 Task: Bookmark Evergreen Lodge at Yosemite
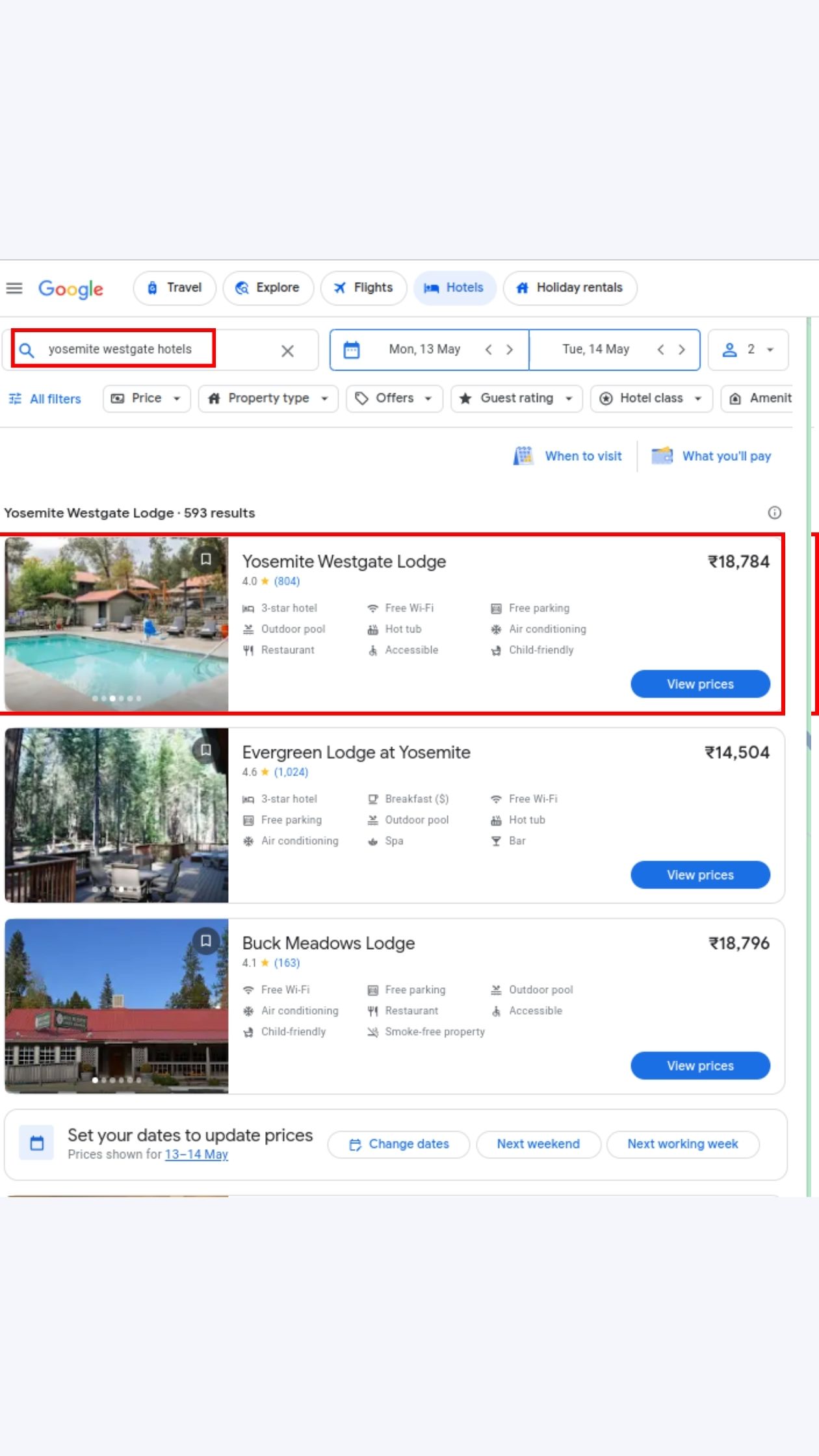[206, 750]
